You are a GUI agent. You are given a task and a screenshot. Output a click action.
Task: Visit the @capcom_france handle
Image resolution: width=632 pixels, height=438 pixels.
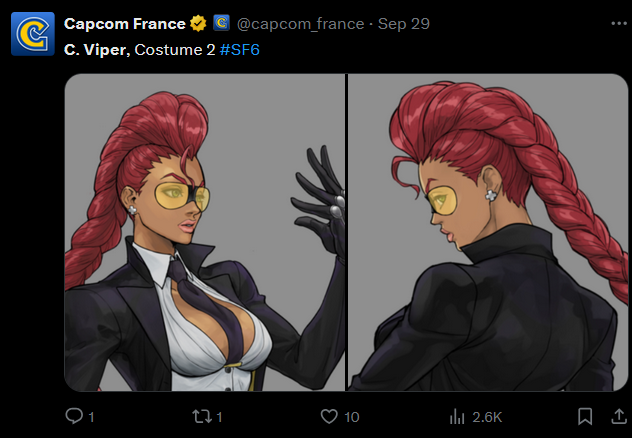coord(301,24)
